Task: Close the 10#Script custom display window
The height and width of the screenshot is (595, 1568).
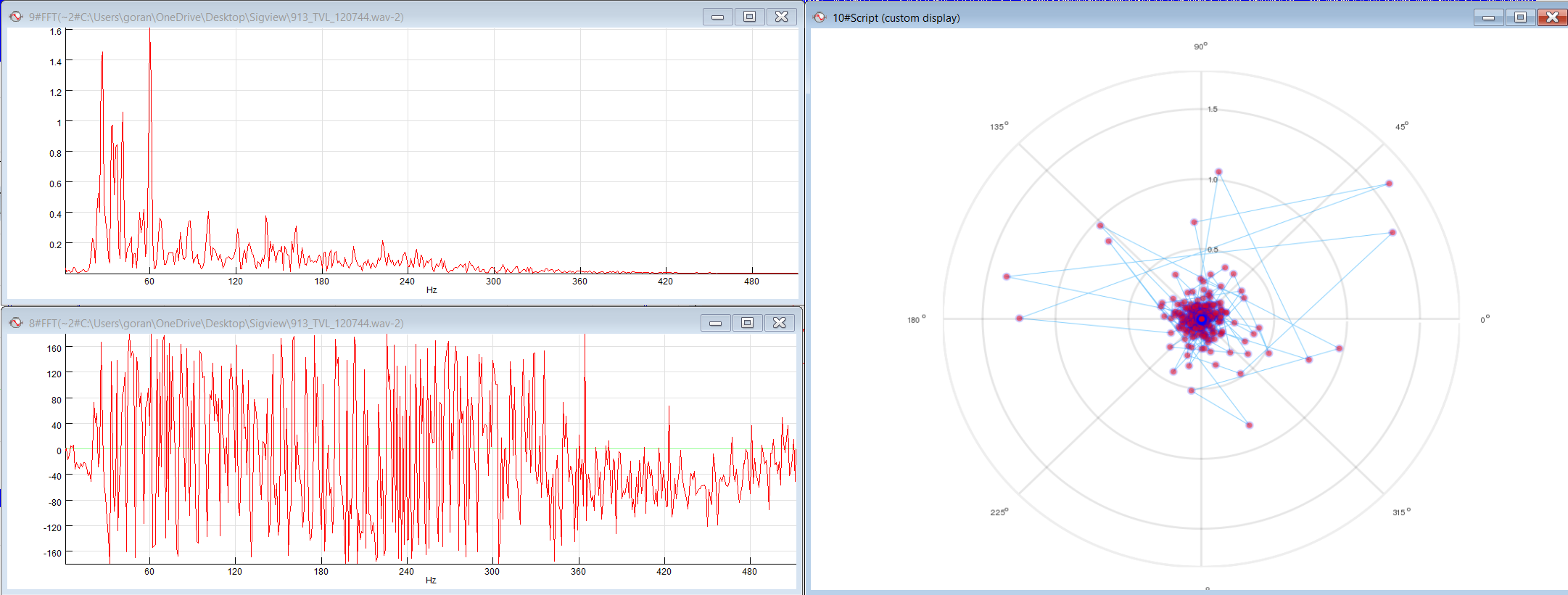Action: point(1552,17)
